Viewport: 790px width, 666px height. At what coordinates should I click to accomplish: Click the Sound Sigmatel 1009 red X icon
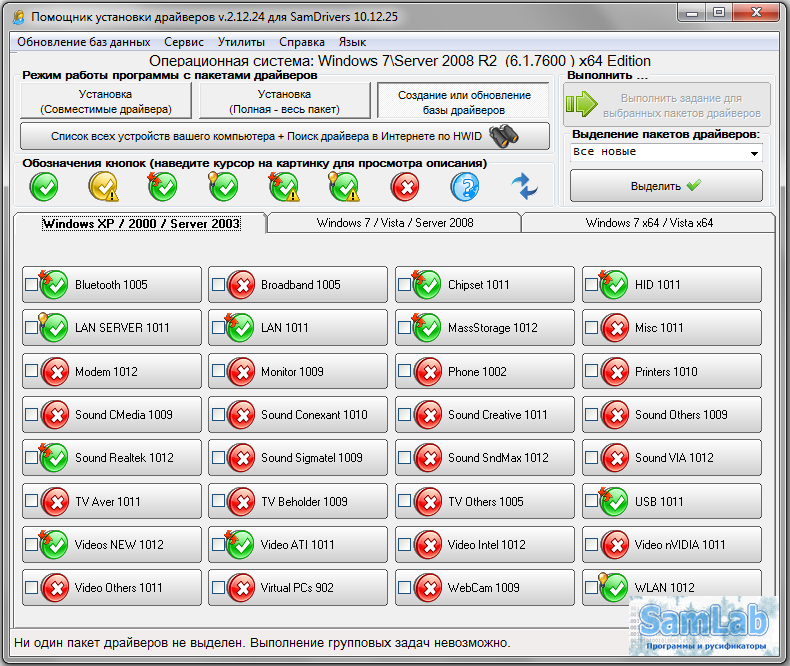(x=241, y=458)
